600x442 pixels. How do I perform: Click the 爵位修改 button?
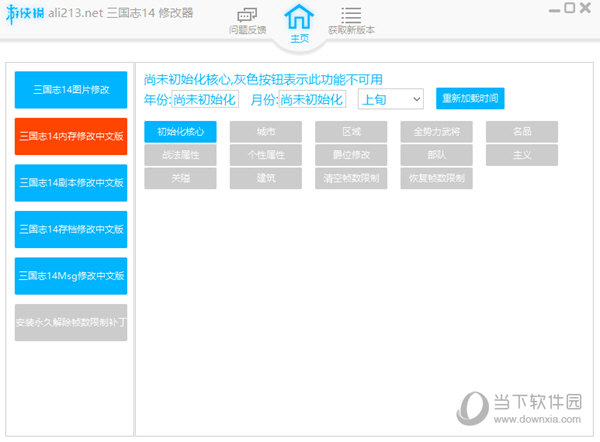(351, 155)
